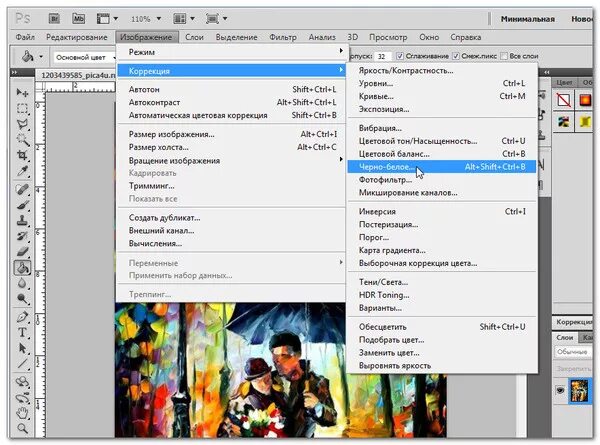Screen dimensions: 600x445
Task: Select Цветовой тон/Насыщенность... entry
Action: click(442, 141)
